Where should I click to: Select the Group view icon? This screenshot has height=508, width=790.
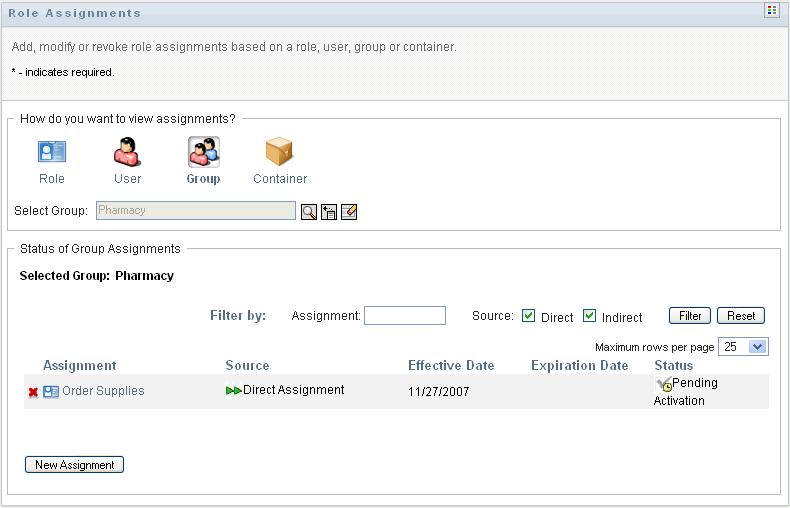coord(203,153)
